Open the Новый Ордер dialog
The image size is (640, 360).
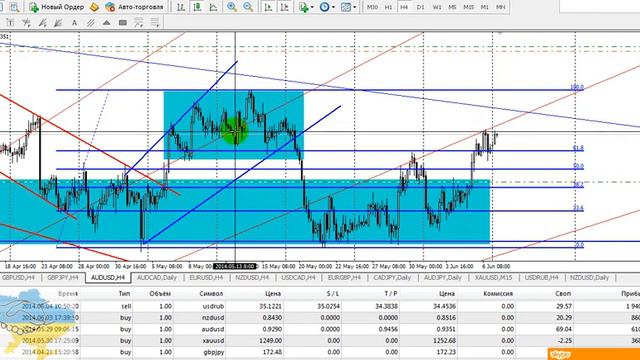click(x=56, y=7)
